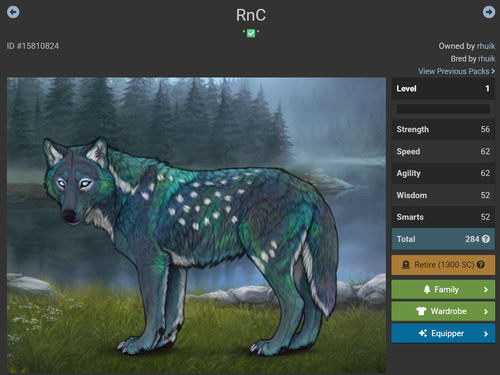The height and width of the screenshot is (375, 500).
Task: Click the Speed 62 stat row
Action: 443,151
